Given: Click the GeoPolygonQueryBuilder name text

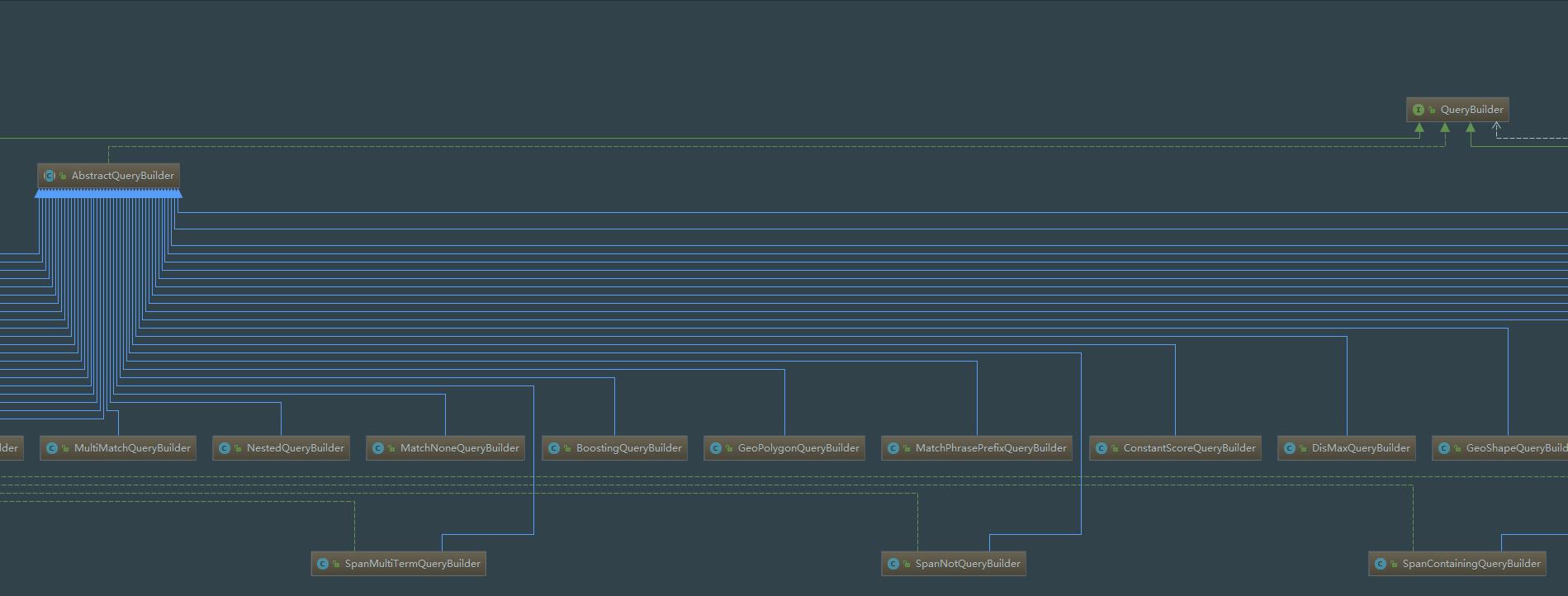Looking at the screenshot, I should pyautogui.click(x=798, y=448).
